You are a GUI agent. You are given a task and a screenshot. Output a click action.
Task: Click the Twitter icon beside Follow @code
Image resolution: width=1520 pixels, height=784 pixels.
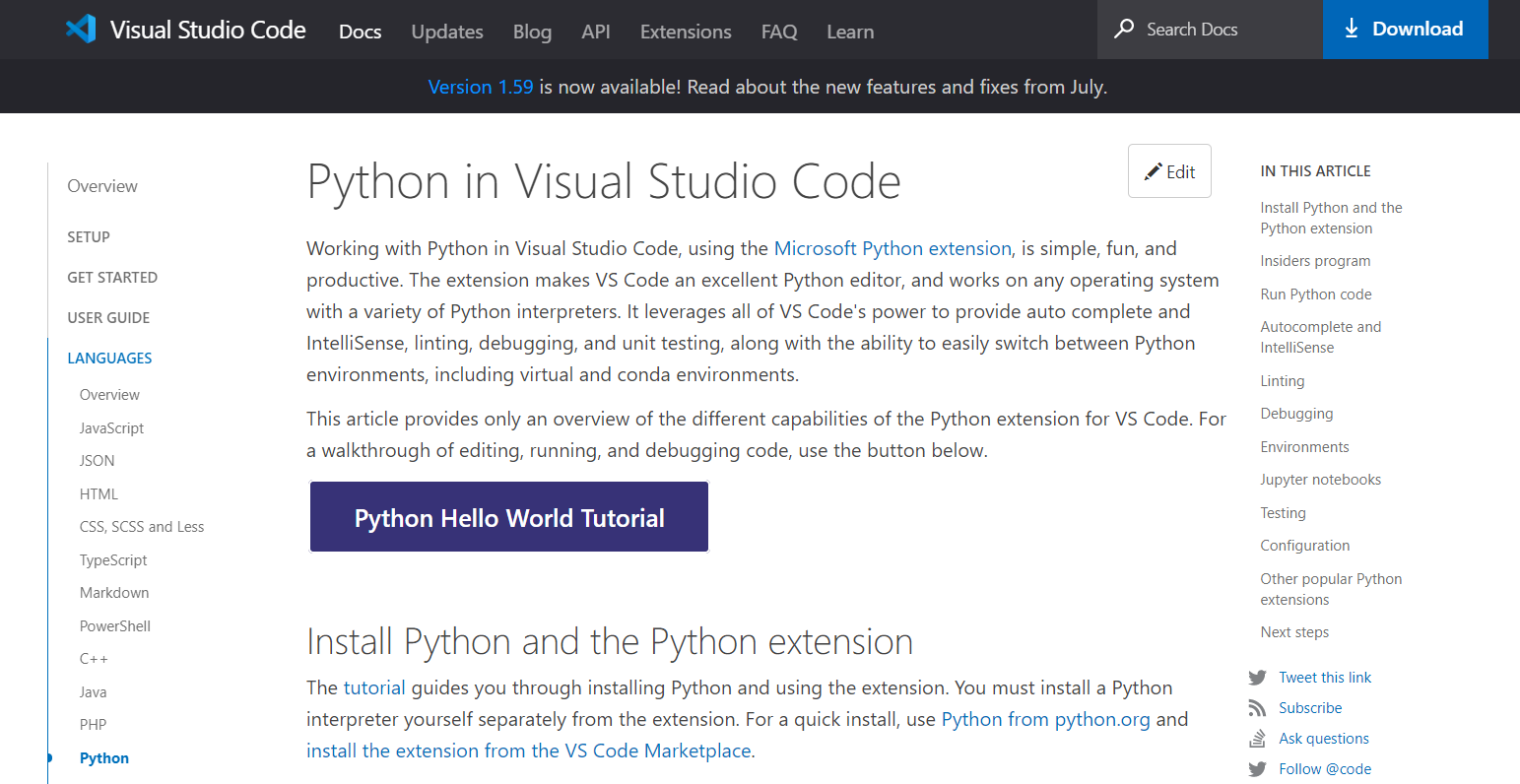(1257, 769)
